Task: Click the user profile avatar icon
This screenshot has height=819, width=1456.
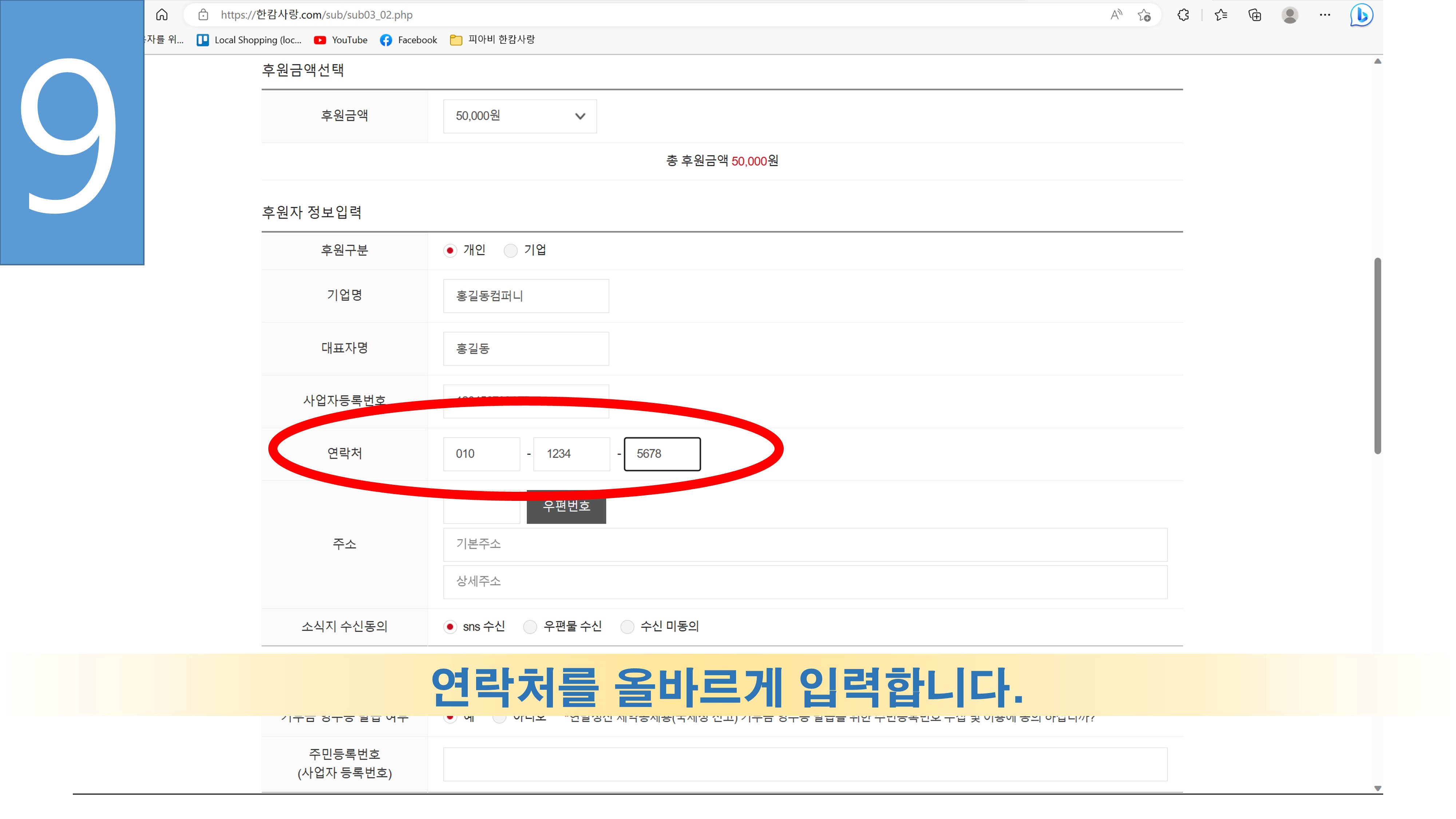Action: [1290, 15]
